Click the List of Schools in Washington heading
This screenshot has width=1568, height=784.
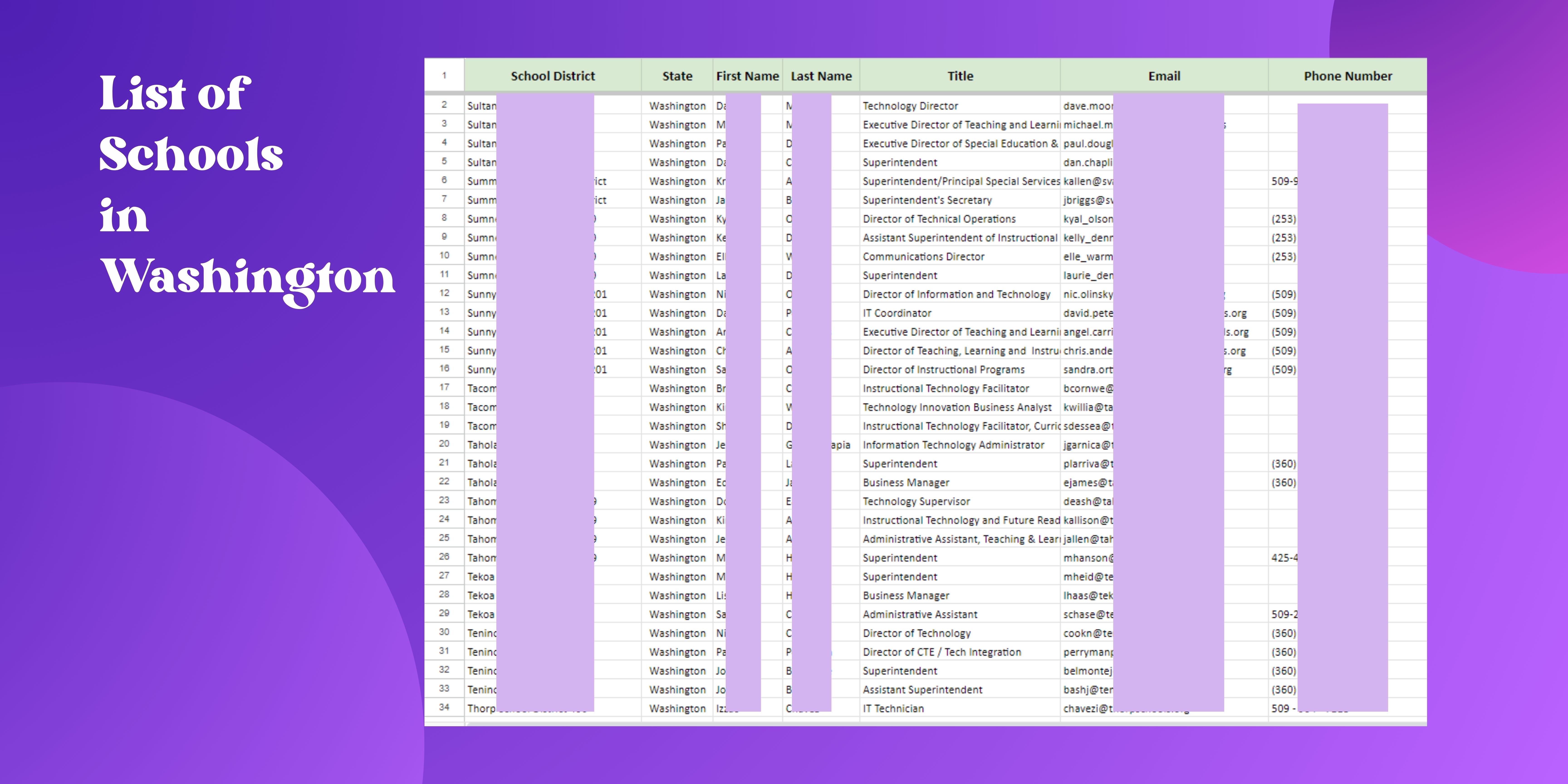click(247, 186)
